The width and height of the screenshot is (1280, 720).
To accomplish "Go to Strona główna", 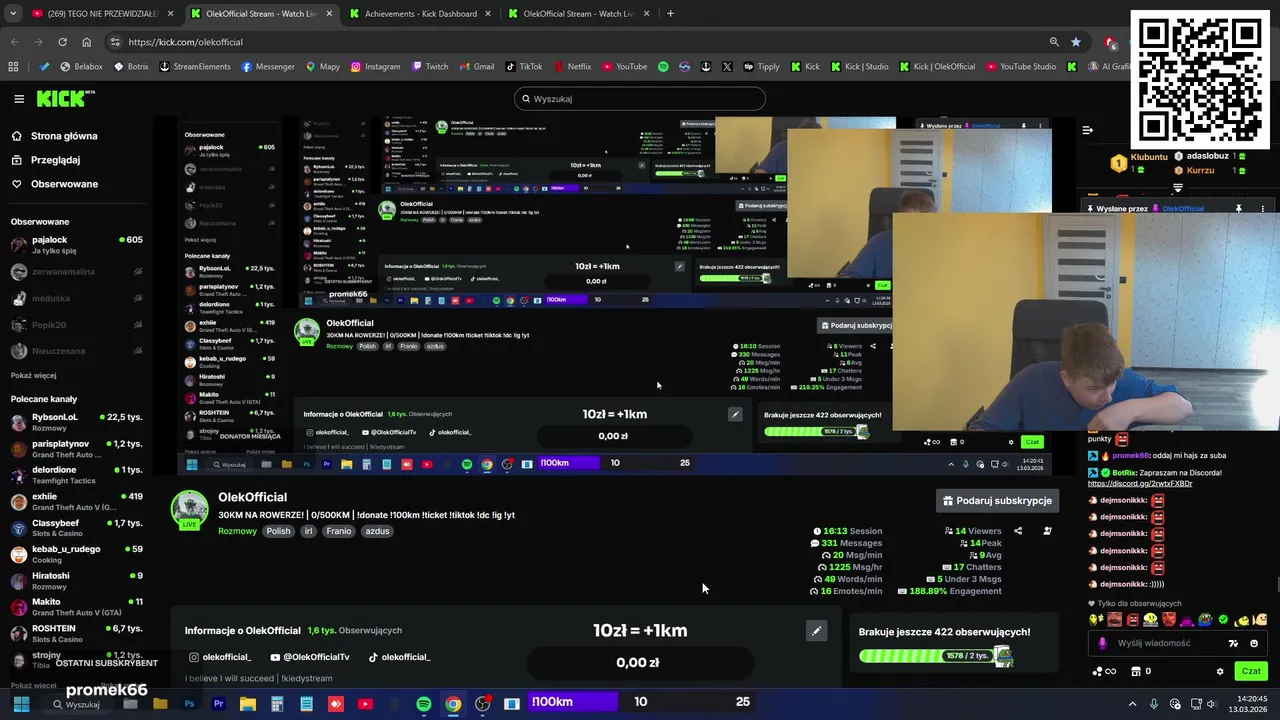I will [55, 136].
